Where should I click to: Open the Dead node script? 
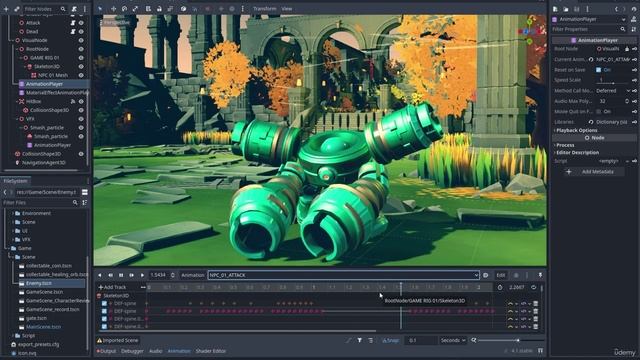point(73,31)
